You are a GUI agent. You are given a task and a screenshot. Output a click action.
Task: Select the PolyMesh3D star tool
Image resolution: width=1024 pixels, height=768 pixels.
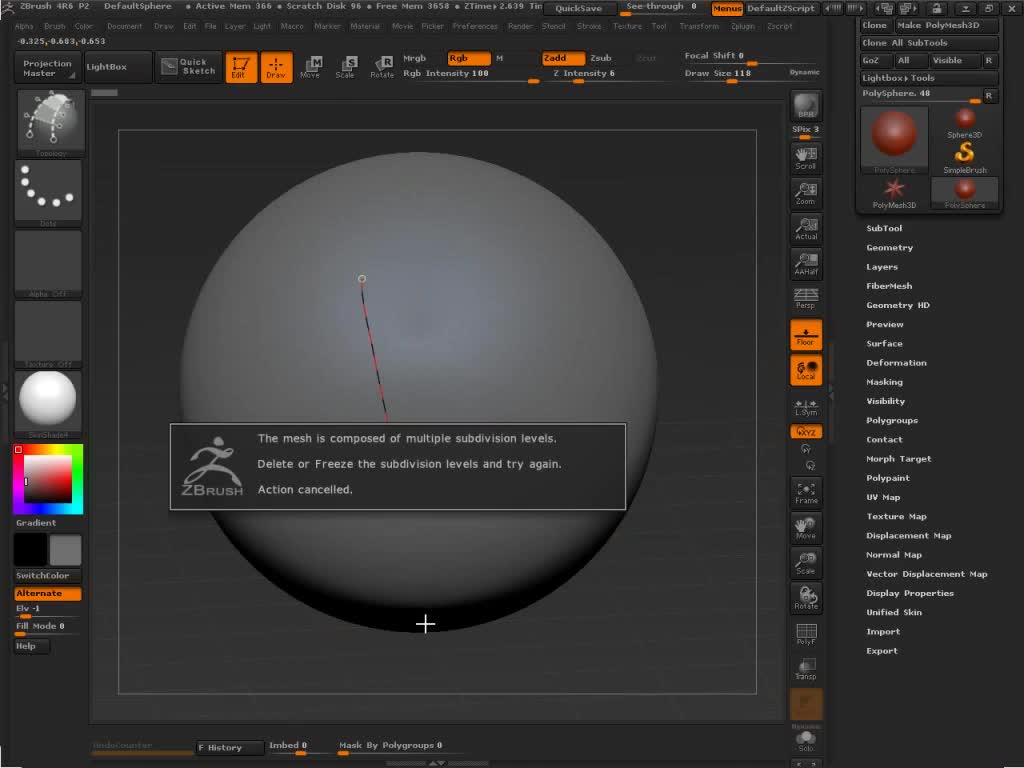pos(894,194)
